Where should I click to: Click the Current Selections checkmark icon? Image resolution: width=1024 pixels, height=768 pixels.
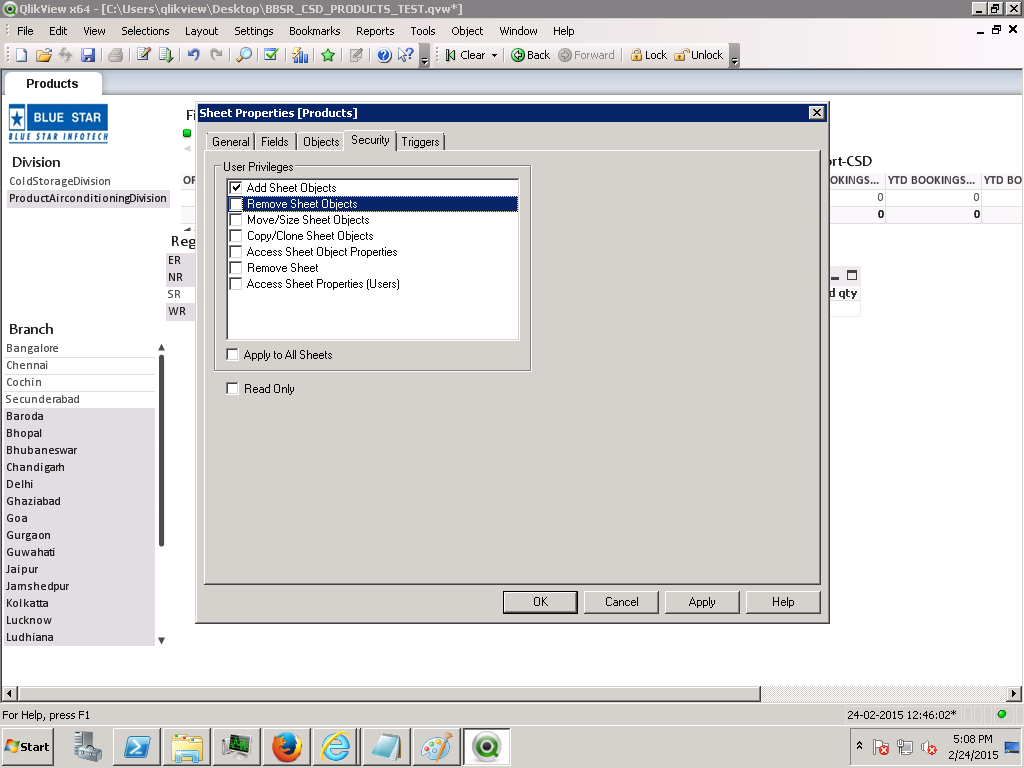pos(271,56)
